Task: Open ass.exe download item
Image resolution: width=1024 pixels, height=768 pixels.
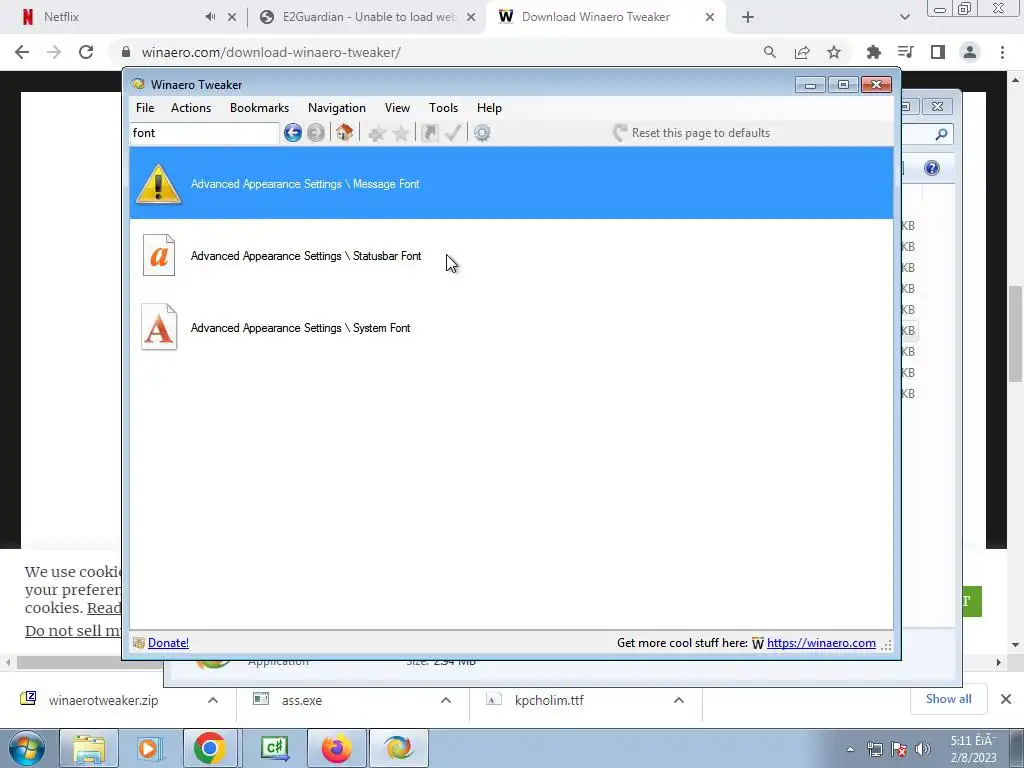Action: click(302, 700)
